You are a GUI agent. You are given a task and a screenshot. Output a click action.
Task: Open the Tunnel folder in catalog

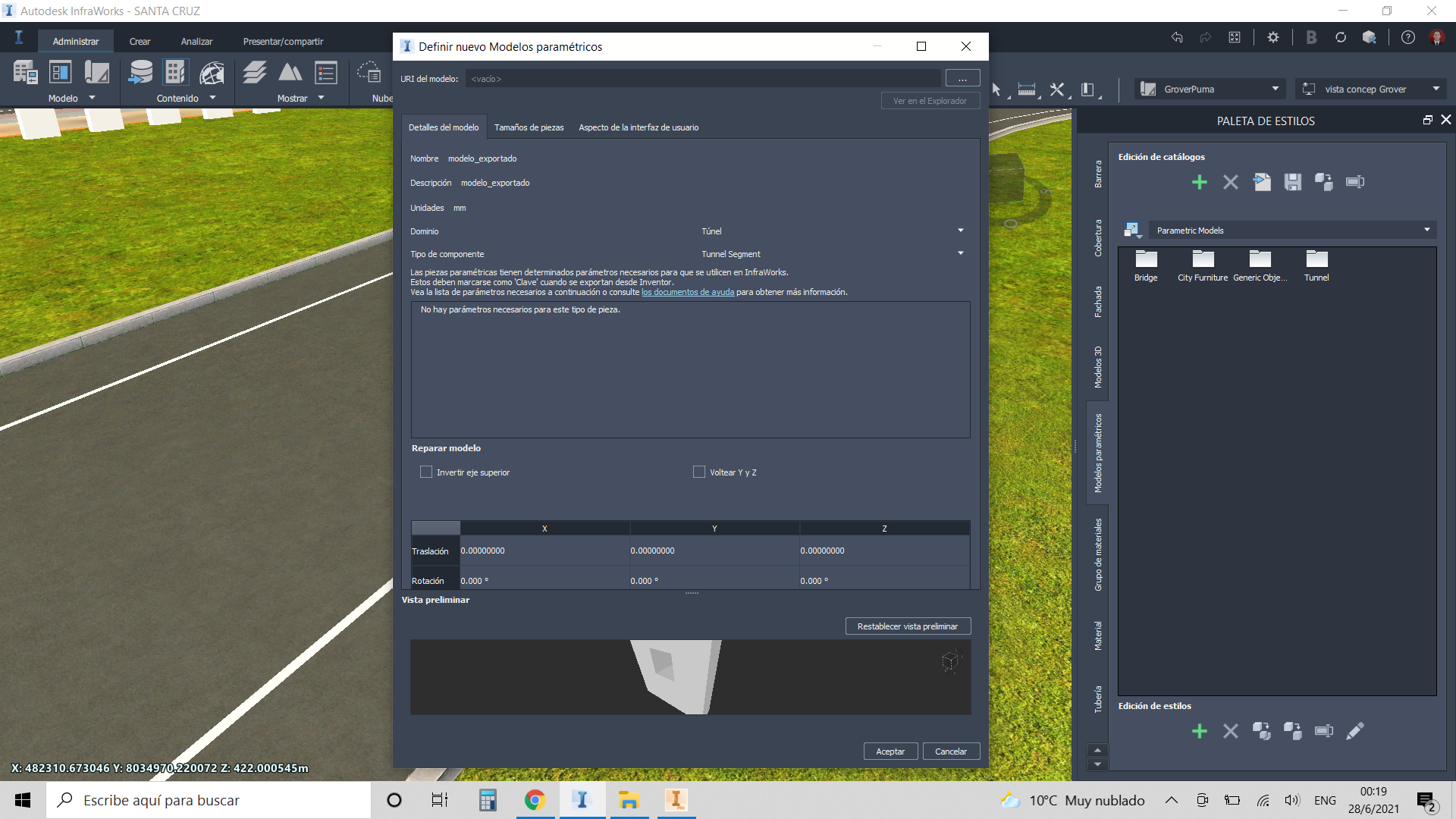tap(1316, 266)
